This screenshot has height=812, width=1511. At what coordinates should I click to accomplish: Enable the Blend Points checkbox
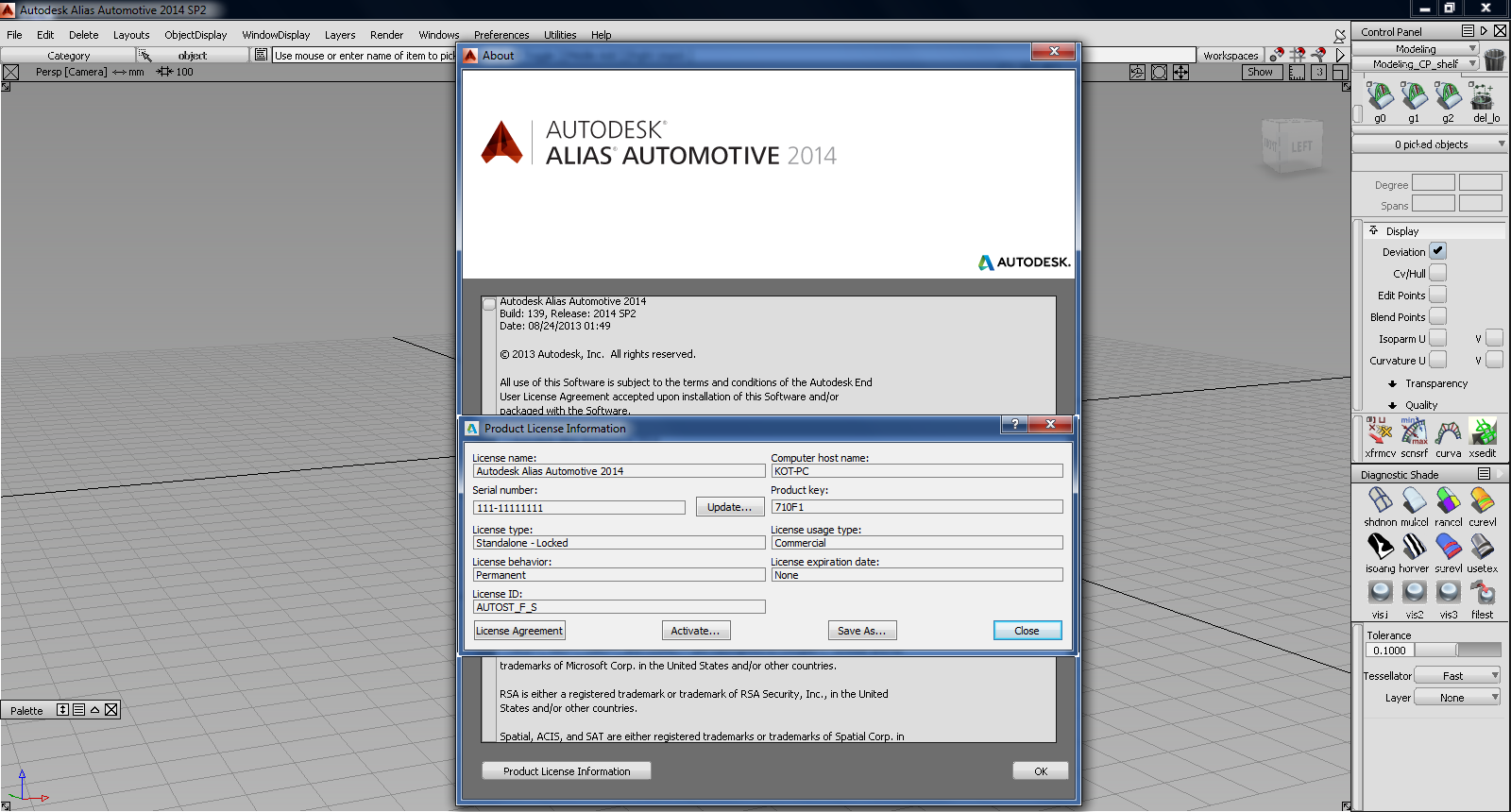1437,316
